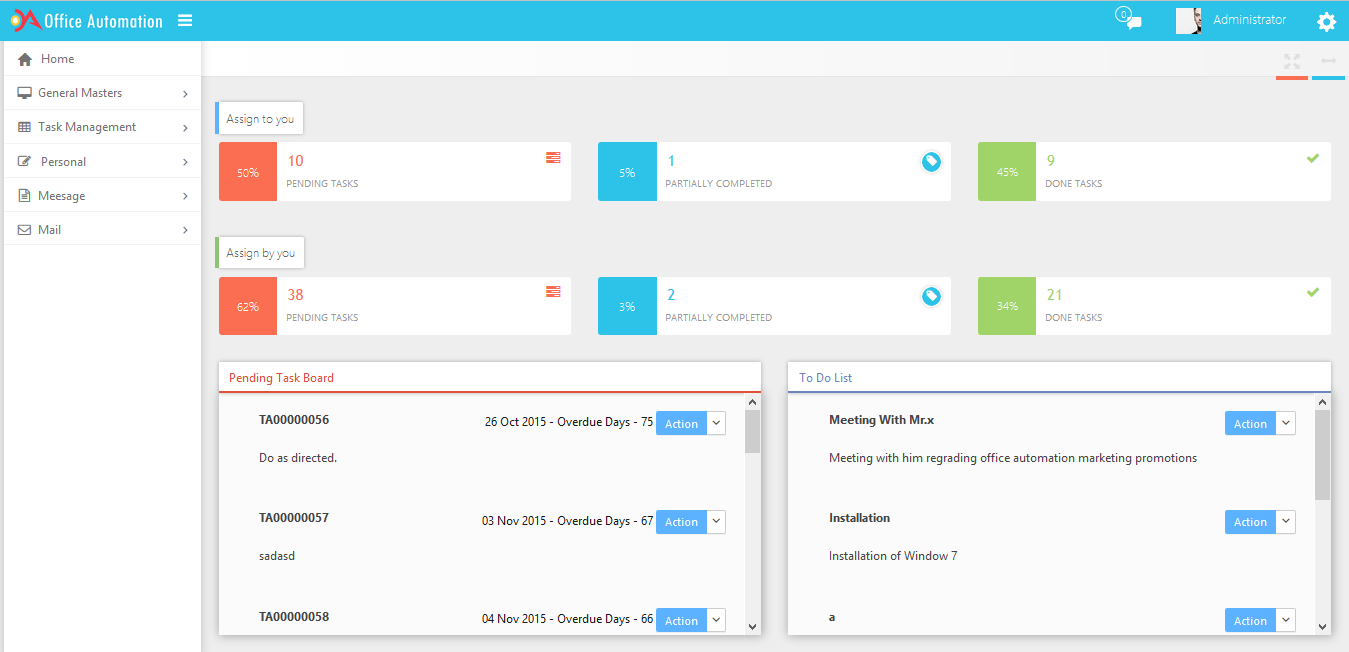The width and height of the screenshot is (1349, 652).
Task: Select Meesage menu item
Action: point(102,195)
